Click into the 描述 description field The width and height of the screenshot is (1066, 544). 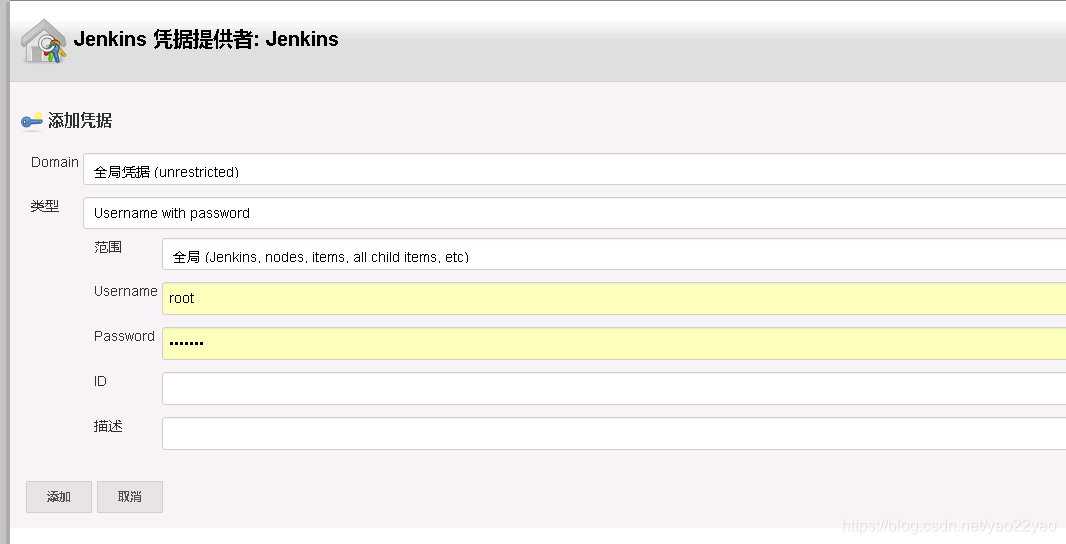tap(614, 433)
